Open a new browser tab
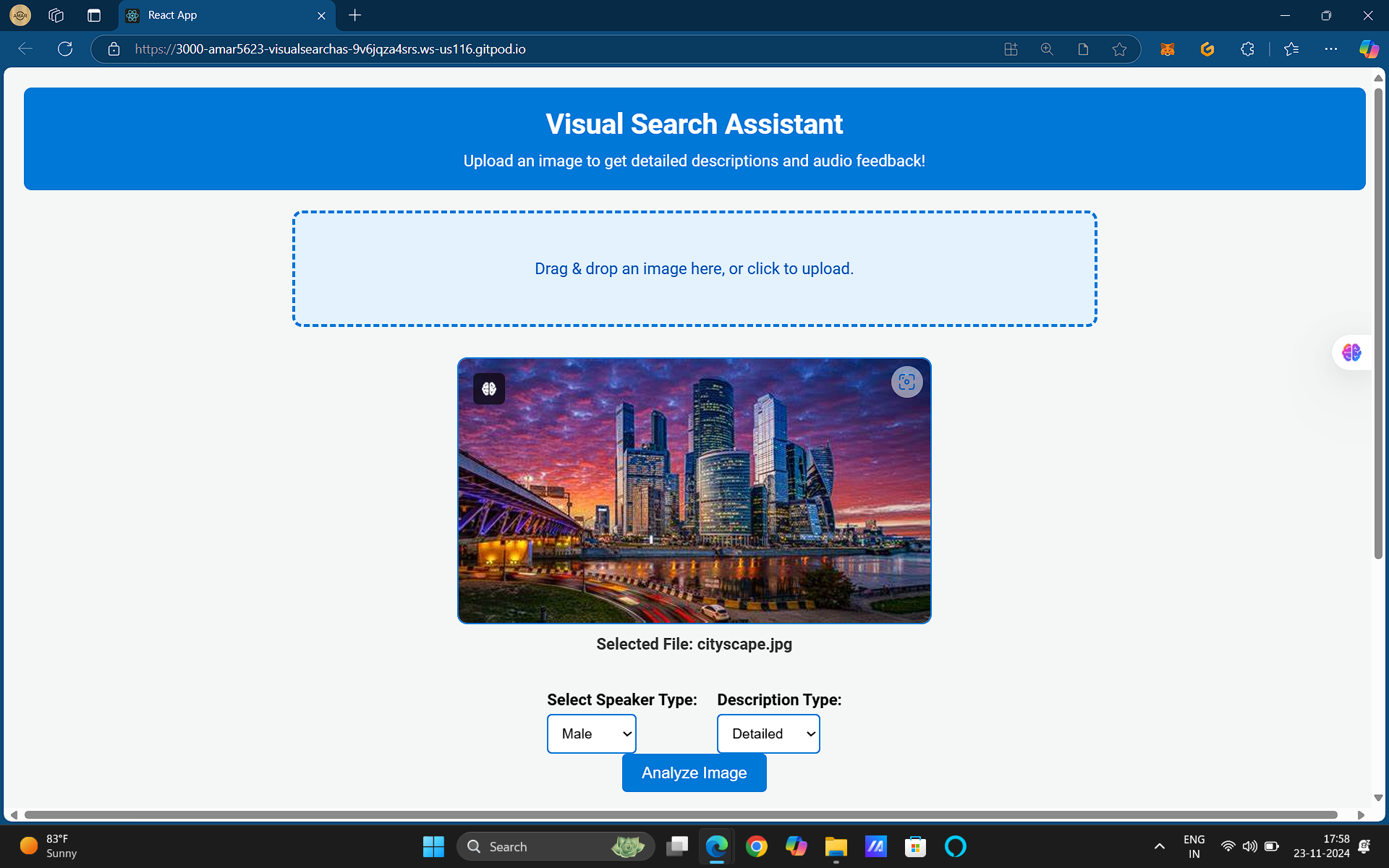Viewport: 1389px width, 868px height. click(x=354, y=15)
